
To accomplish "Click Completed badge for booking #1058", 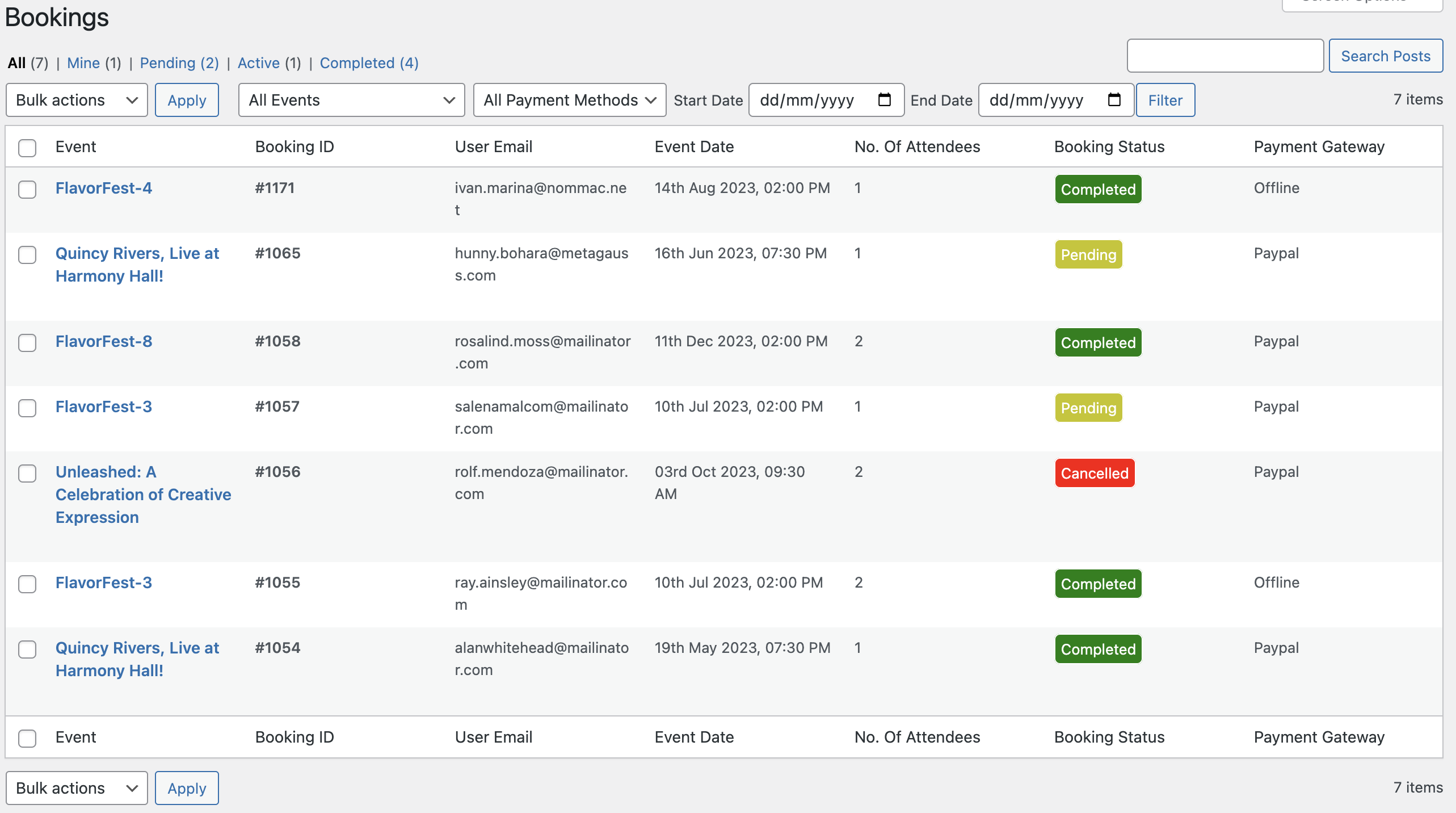I will click(x=1098, y=342).
